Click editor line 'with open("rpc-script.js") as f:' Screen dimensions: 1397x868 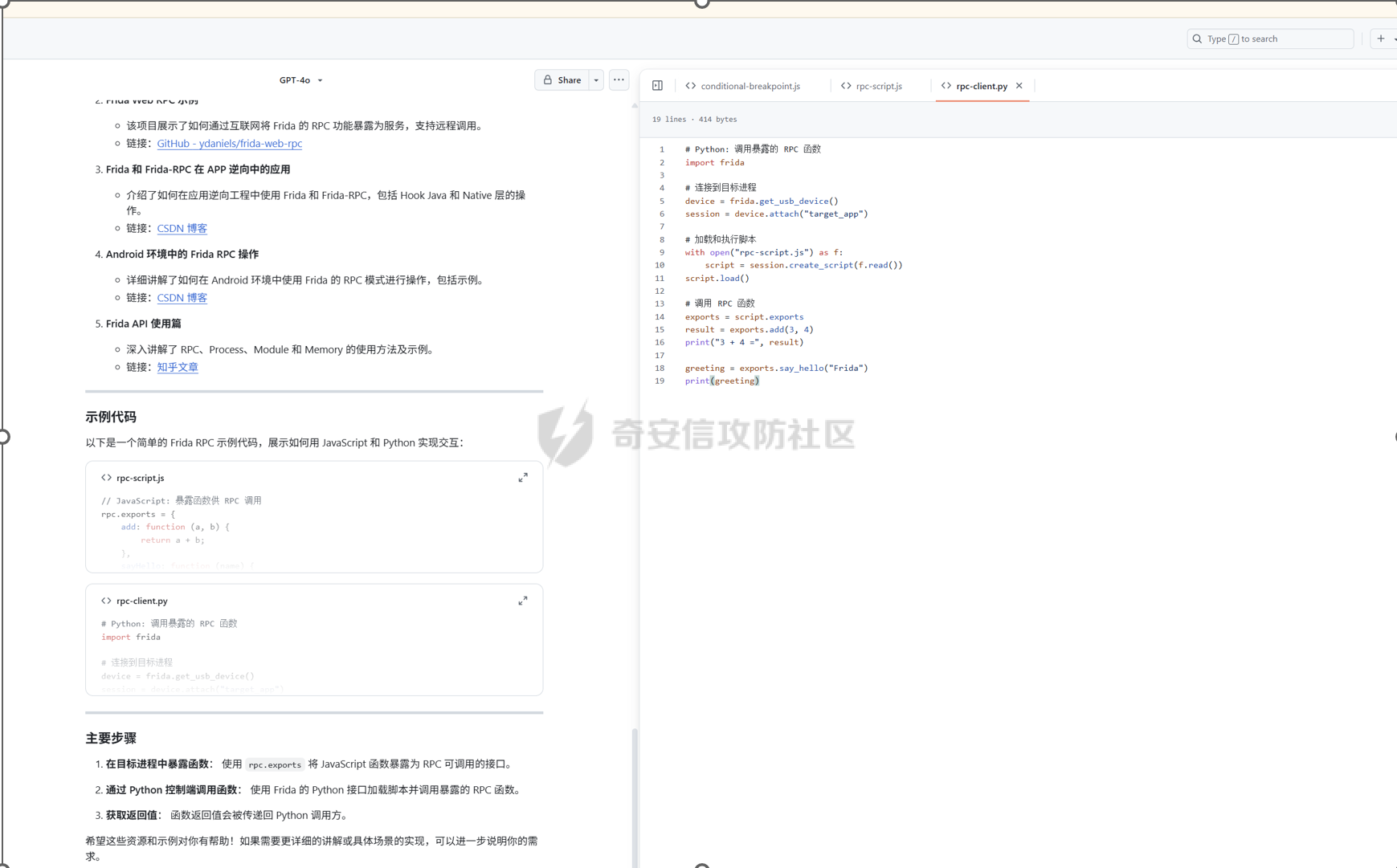763,253
